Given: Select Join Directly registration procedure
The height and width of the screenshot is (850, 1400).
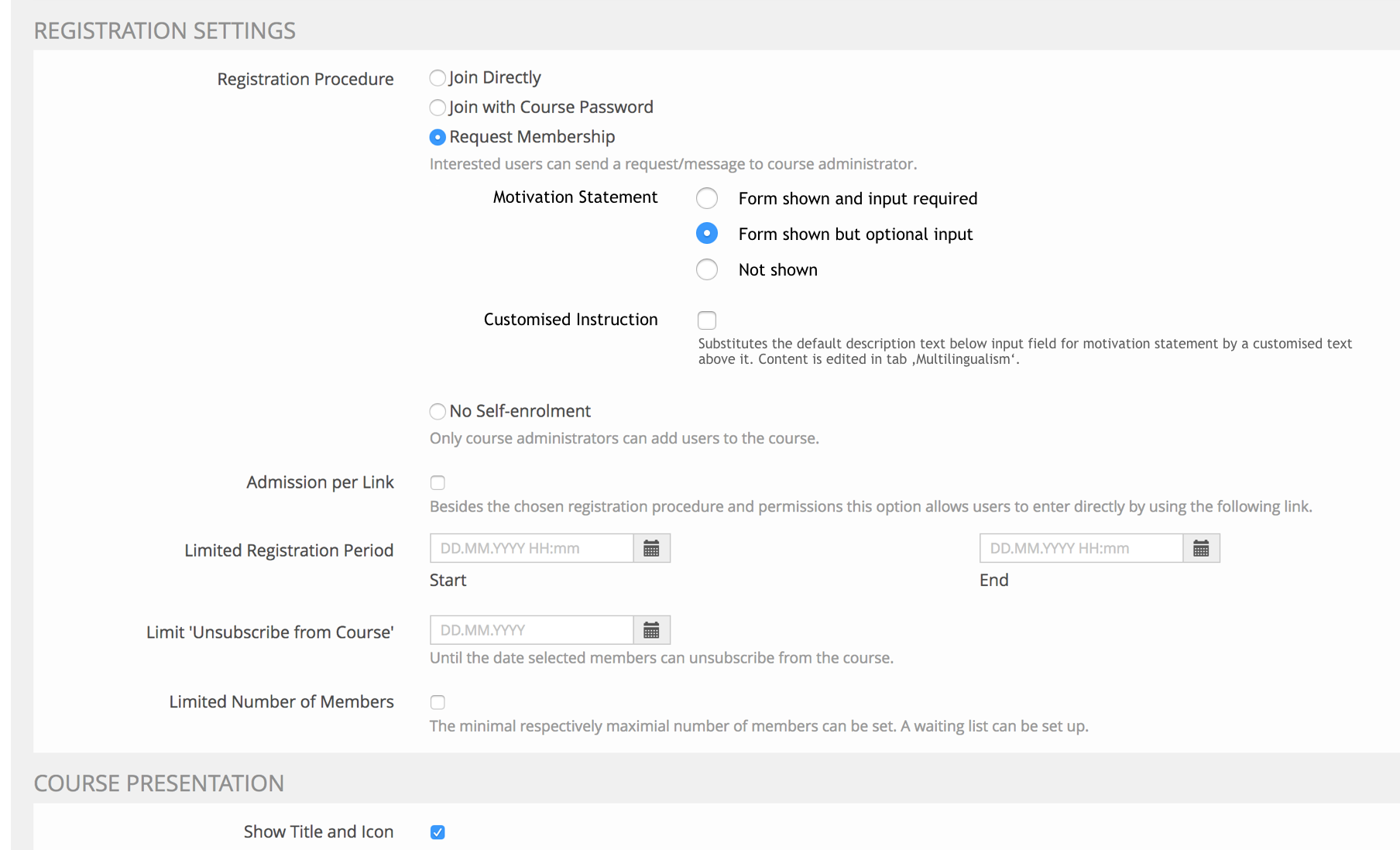Looking at the screenshot, I should (437, 78).
